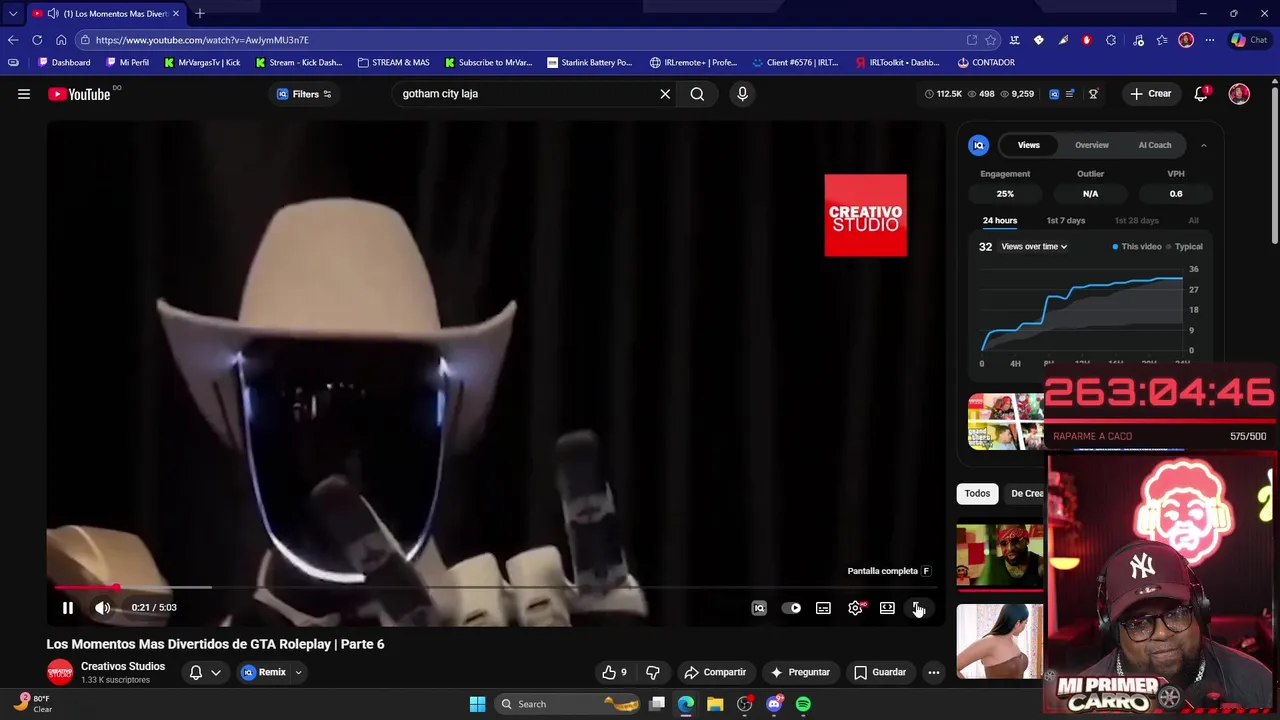The width and height of the screenshot is (1280, 720).
Task: Open notifications bell with badge
Action: point(1201,94)
